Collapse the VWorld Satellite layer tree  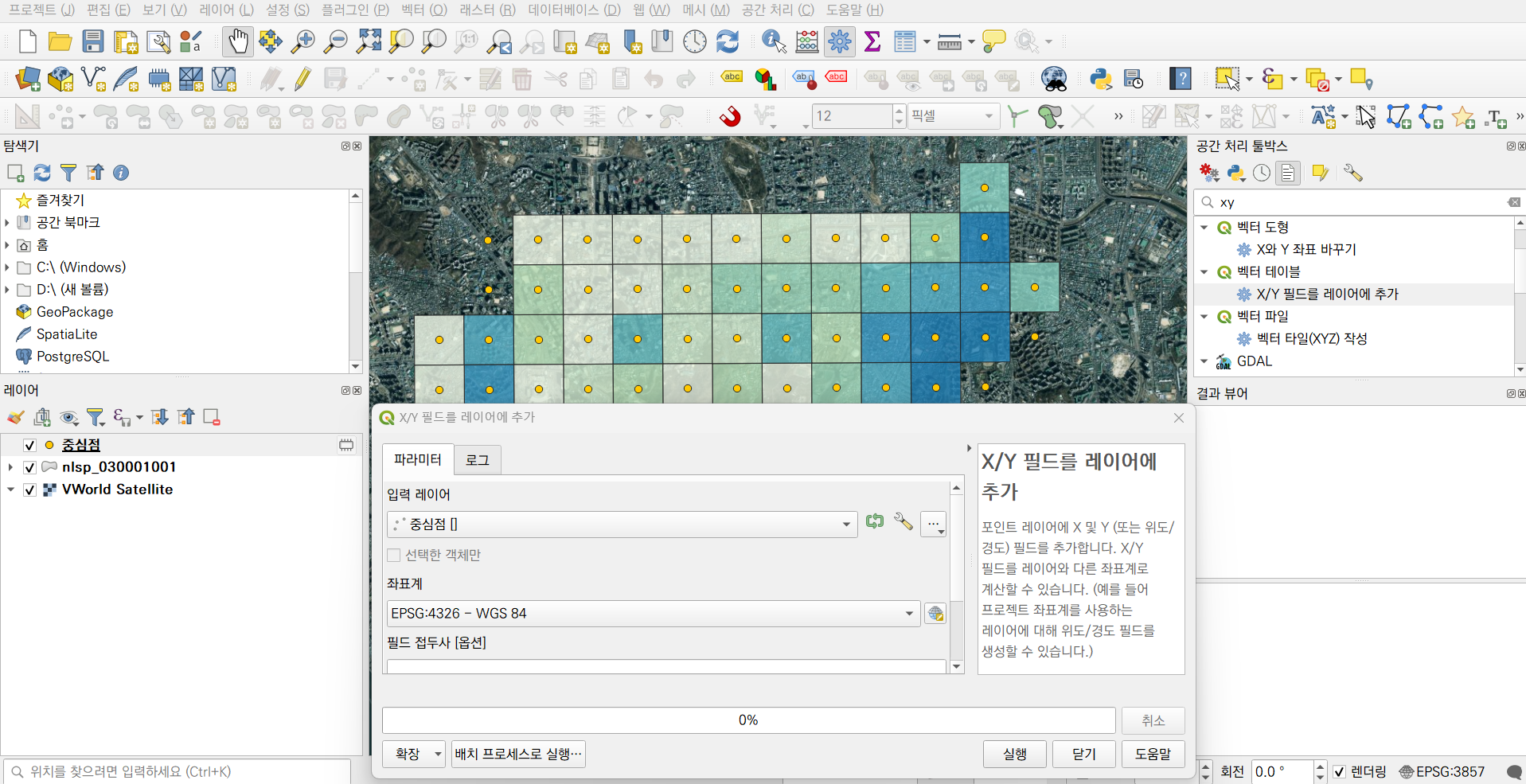click(x=10, y=490)
